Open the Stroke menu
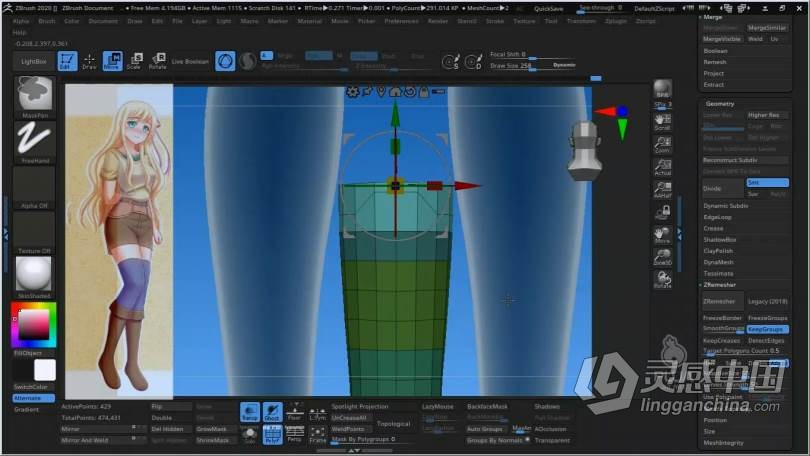The width and height of the screenshot is (810, 456). [495, 21]
